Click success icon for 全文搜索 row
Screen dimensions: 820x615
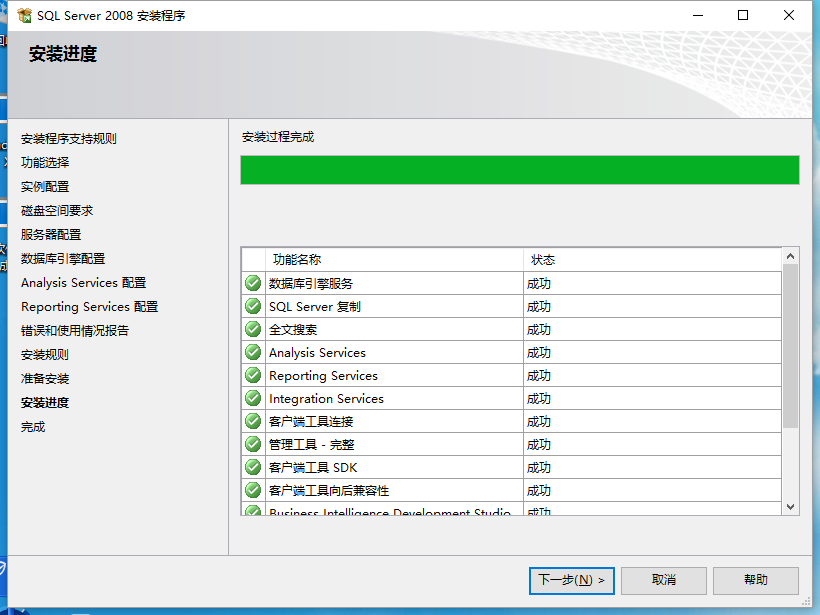pos(253,329)
